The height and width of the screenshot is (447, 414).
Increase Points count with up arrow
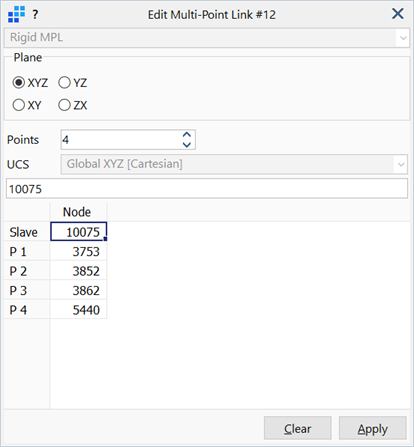click(x=187, y=135)
